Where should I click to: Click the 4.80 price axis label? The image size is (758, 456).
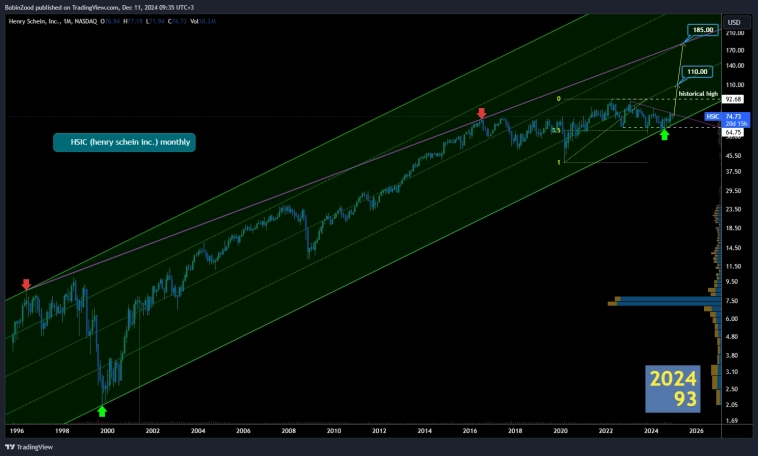(732, 336)
